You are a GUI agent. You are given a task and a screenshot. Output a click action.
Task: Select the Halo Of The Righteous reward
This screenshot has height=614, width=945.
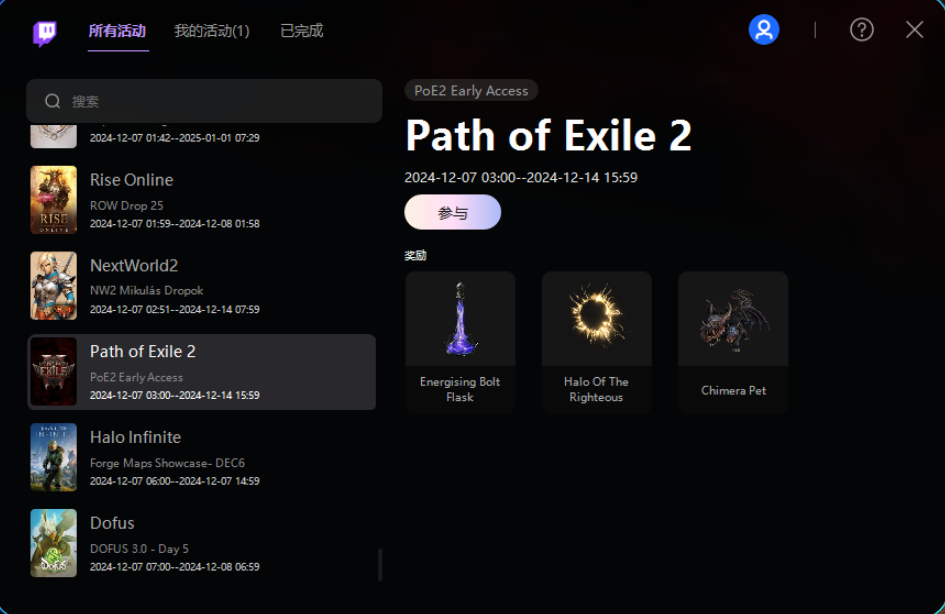click(597, 342)
